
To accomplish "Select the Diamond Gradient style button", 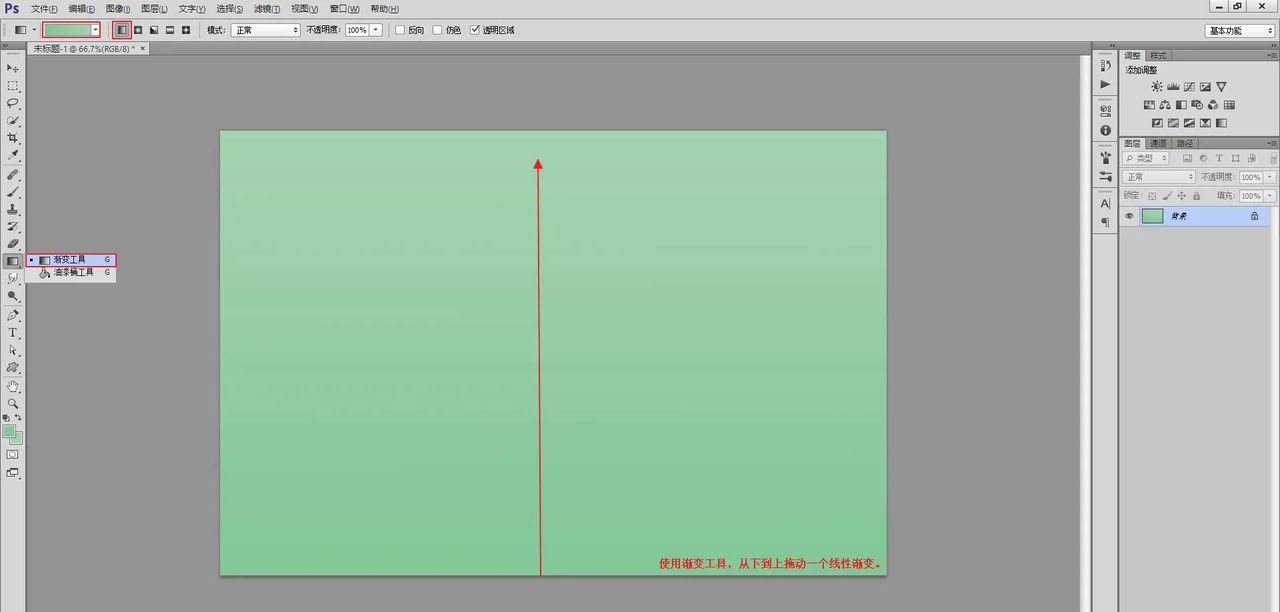I will coord(186,30).
